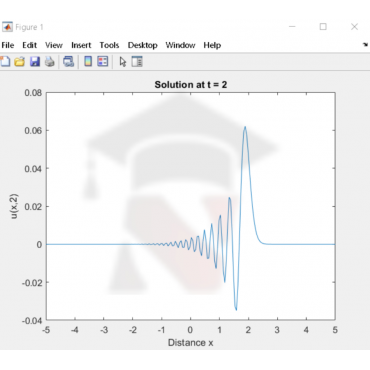Click the 'Figure 1' window title text

(x=29, y=27)
